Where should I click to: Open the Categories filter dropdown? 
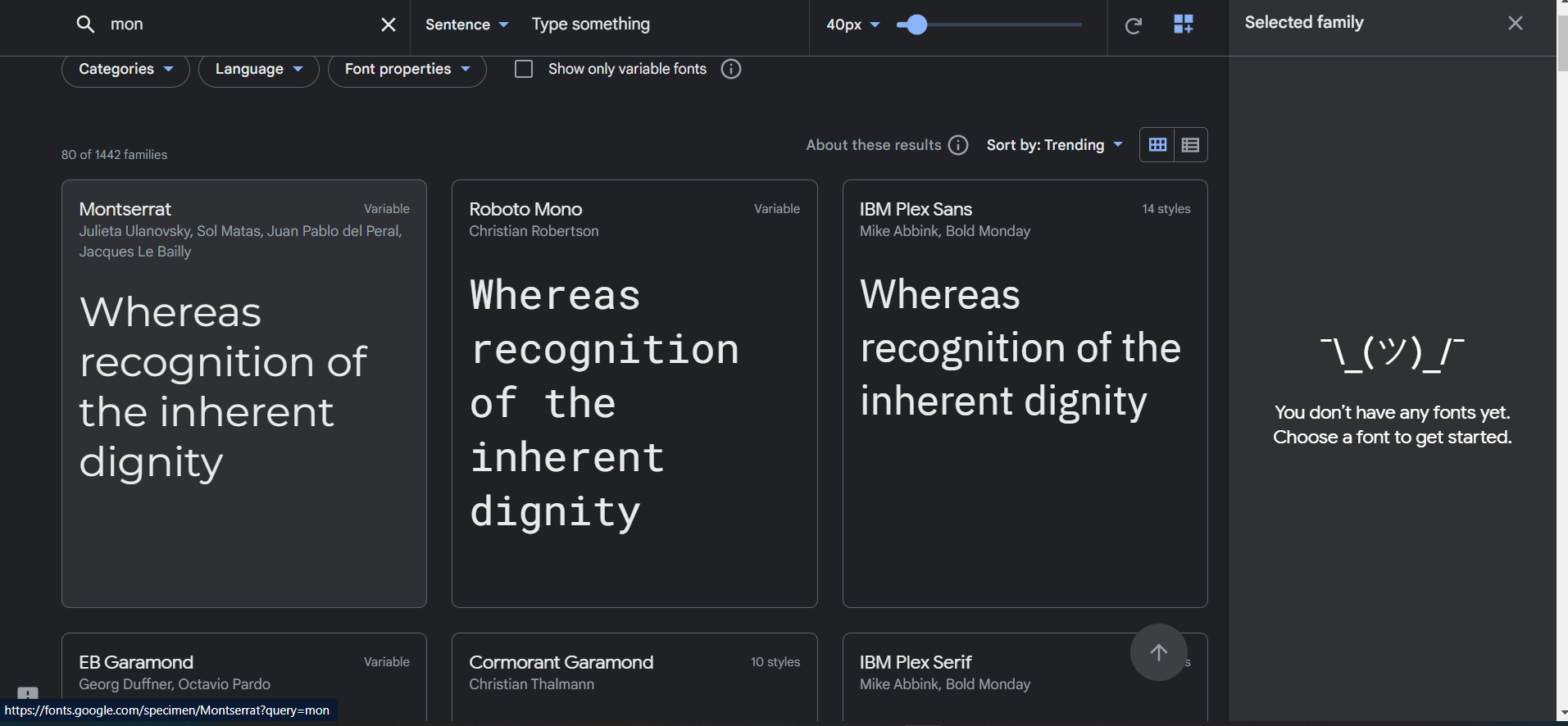tap(125, 69)
